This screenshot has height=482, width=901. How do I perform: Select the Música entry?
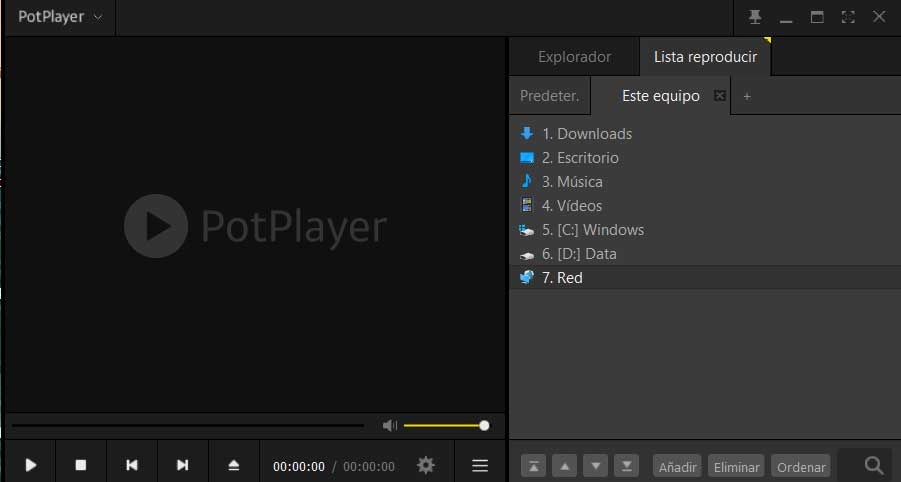(x=704, y=182)
